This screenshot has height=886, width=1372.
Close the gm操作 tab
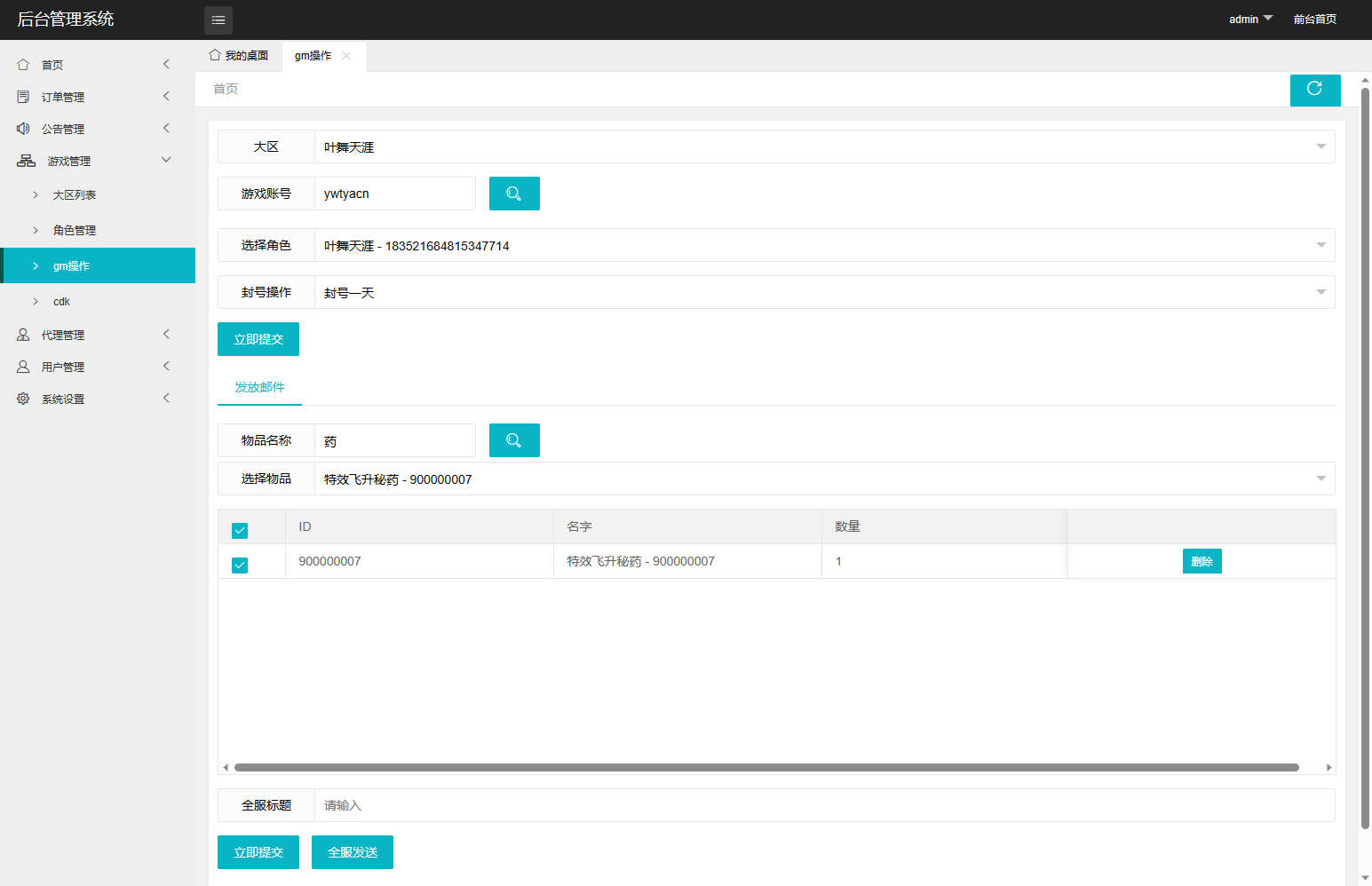point(346,55)
